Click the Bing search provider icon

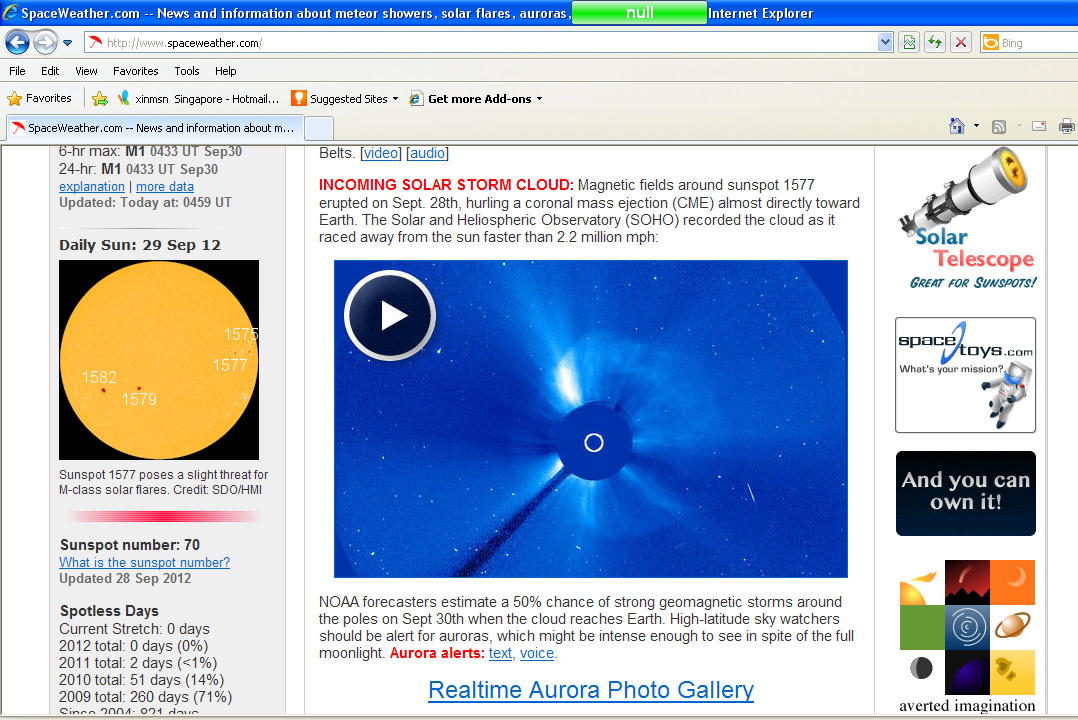[x=991, y=43]
